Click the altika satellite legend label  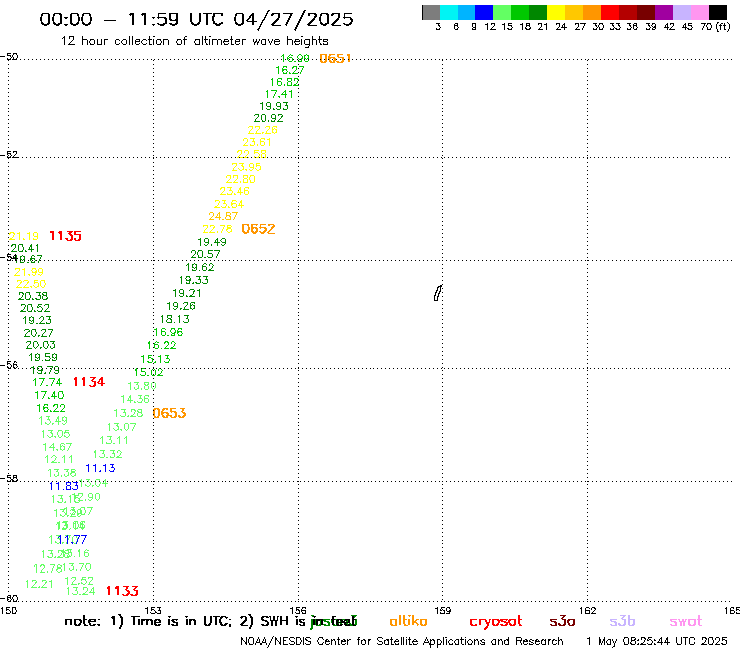[408, 621]
